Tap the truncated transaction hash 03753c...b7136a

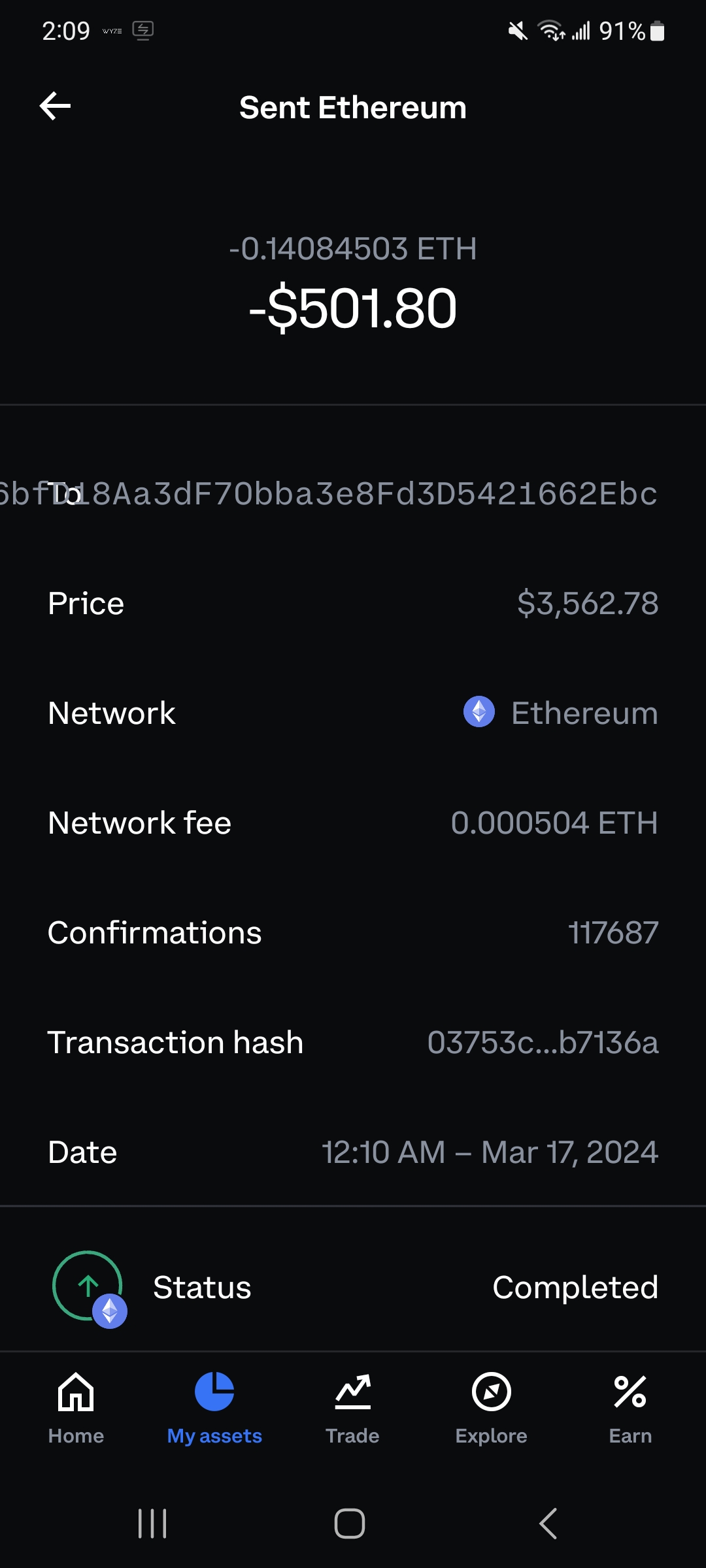tap(543, 1042)
